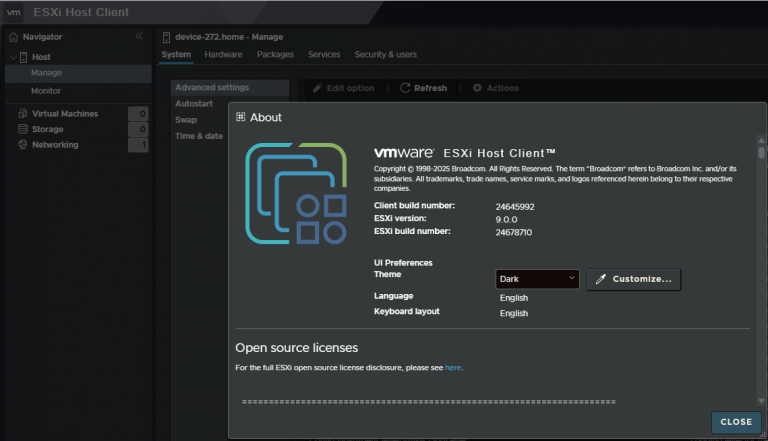The width and height of the screenshot is (768, 441).
Task: Open Storage in Navigator
Action: (48, 129)
